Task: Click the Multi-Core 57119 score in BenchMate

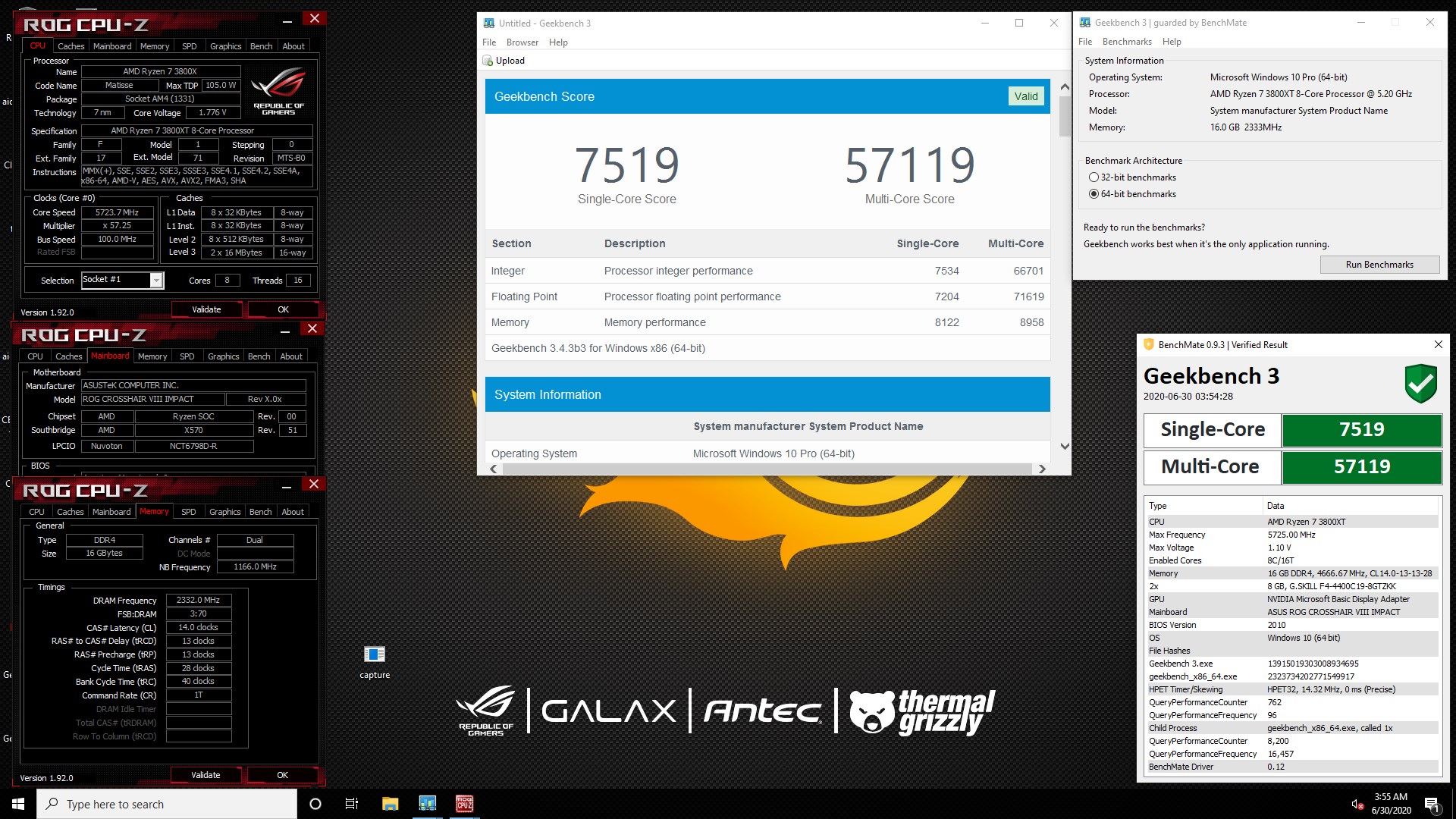Action: coord(1361,467)
